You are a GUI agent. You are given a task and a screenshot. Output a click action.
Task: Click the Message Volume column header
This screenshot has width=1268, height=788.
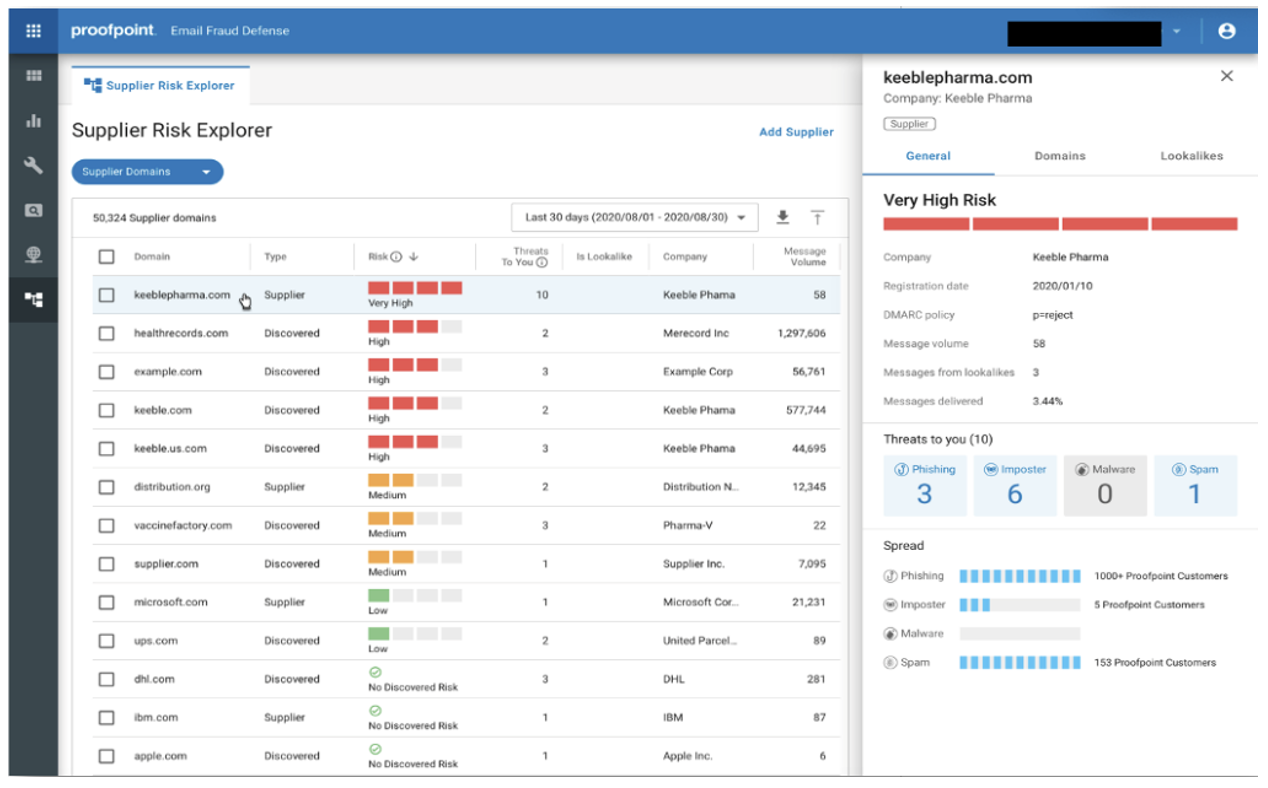pyautogui.click(x=804, y=257)
